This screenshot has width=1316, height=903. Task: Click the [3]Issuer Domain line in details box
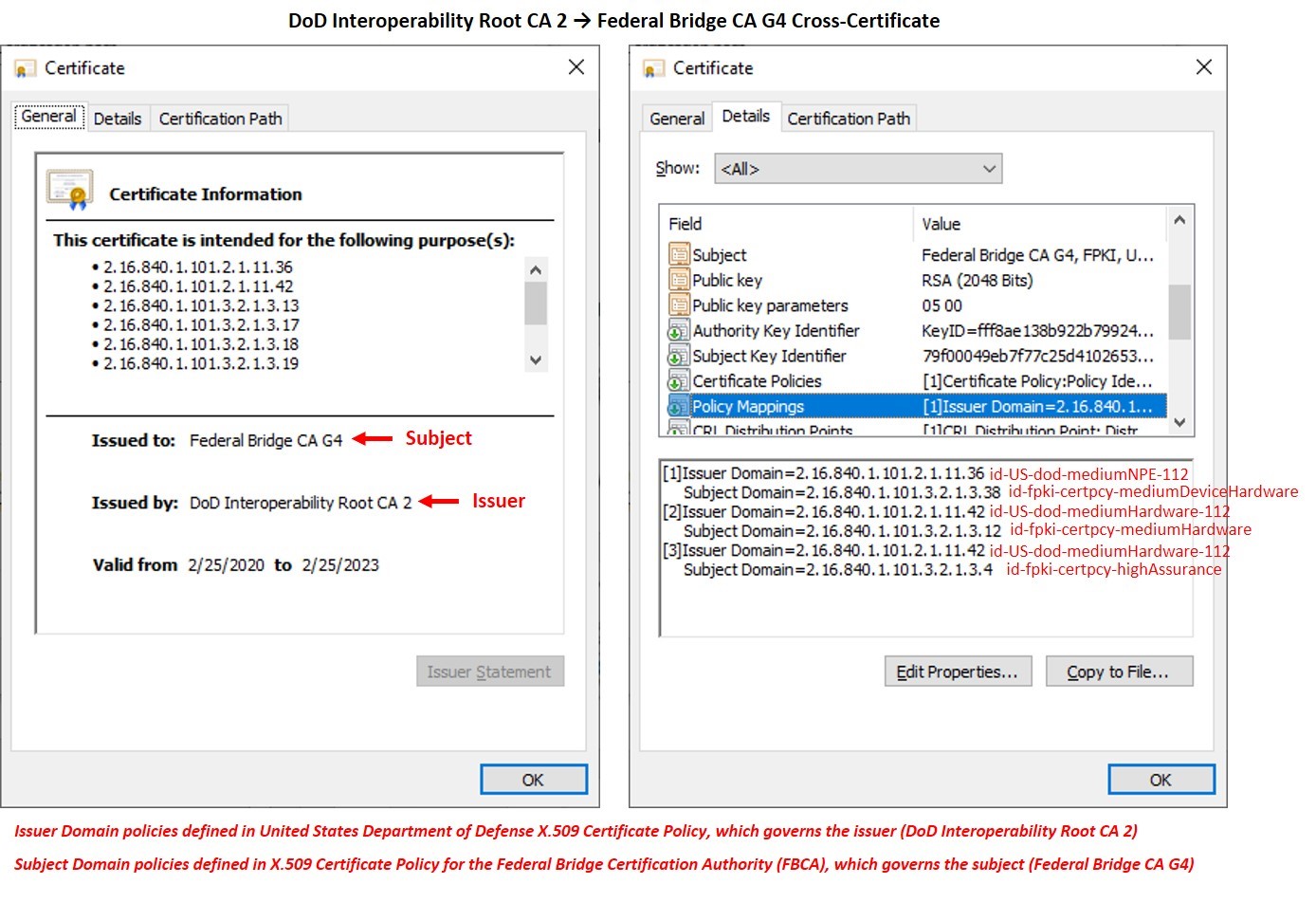(x=823, y=550)
